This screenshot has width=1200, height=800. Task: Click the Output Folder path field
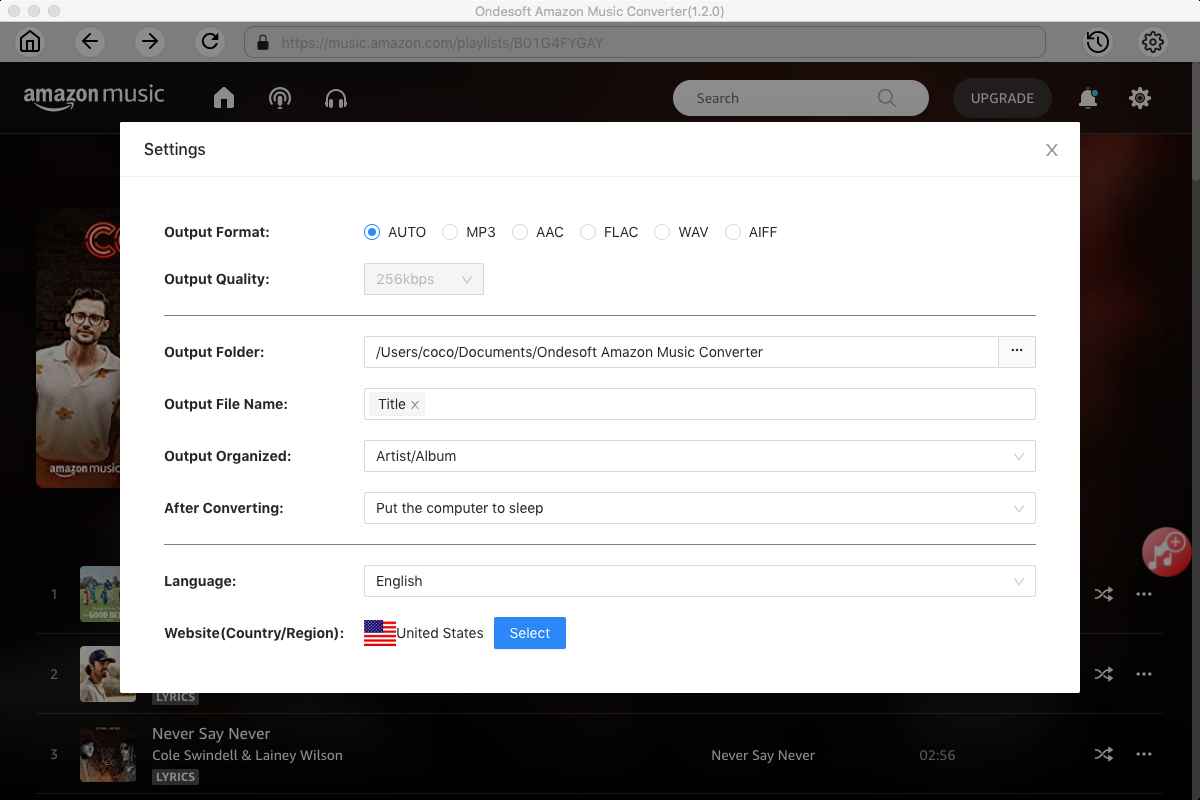click(x=680, y=352)
